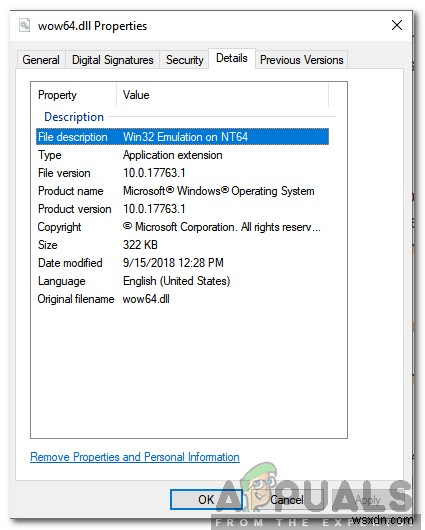This screenshot has width=425, height=530.
Task: Click the 'wow64.dll' original filename value
Action: pos(146,299)
